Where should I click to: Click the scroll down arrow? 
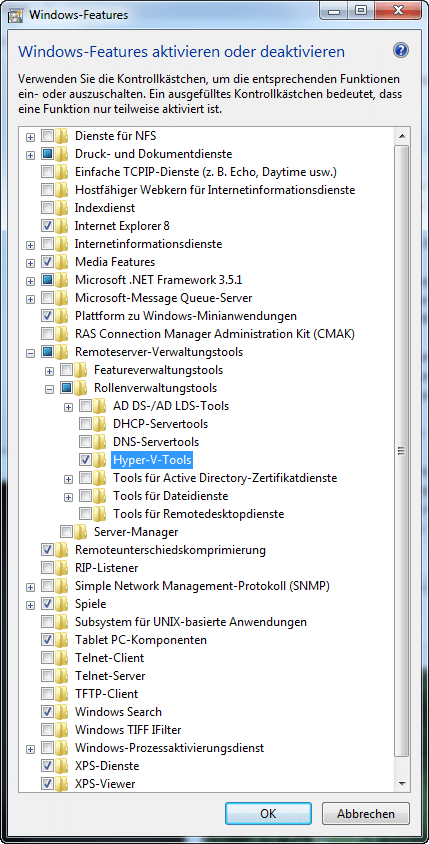click(401, 783)
